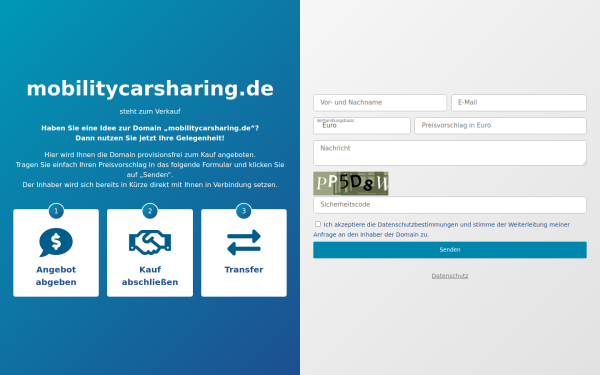
Task: Focus the Preisvorschlag in Euro field
Action: click(500, 126)
